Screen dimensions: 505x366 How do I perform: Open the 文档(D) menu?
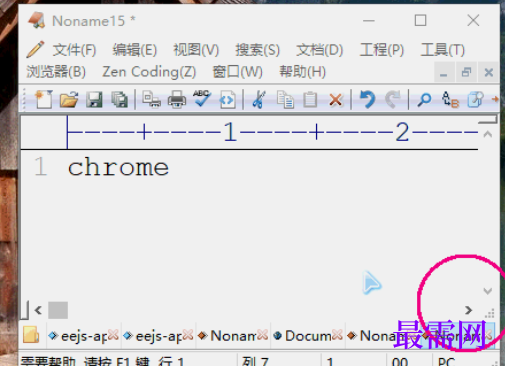(319, 50)
